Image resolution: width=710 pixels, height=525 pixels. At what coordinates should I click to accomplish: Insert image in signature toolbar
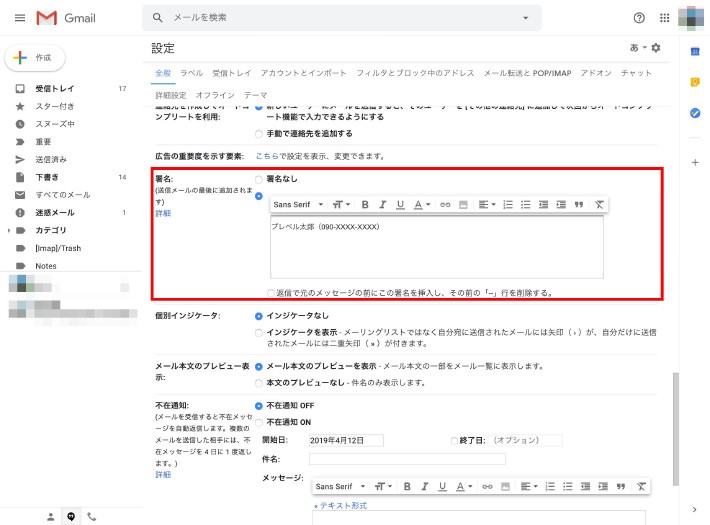[x=463, y=205]
